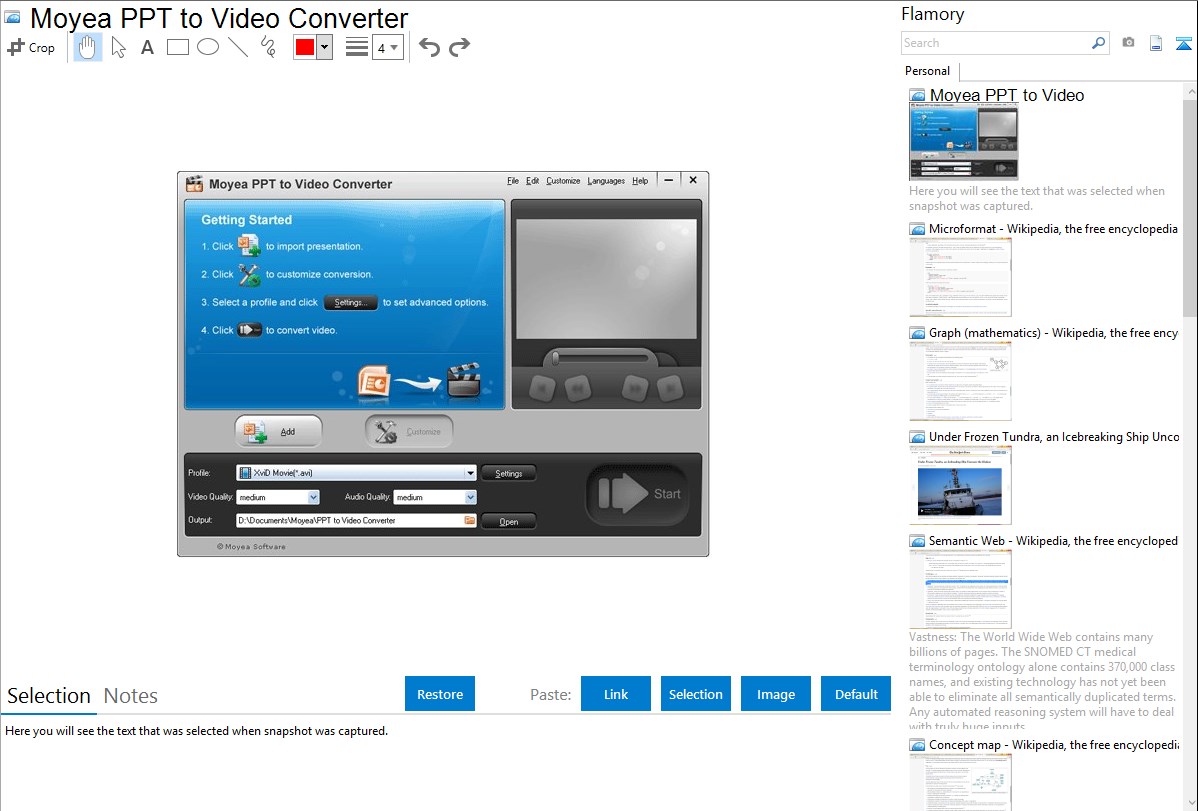This screenshot has width=1198, height=811.
Task: Select the ellipse shape tool
Action: 208,47
